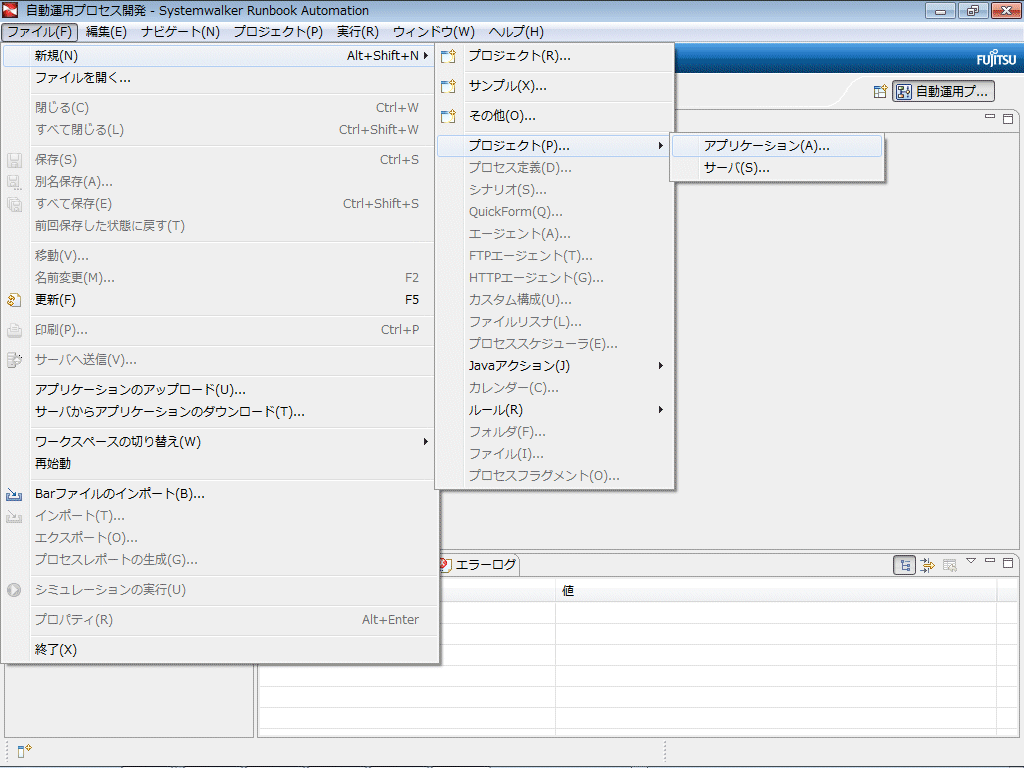Image resolution: width=1024 pixels, height=768 pixels.
Task: Select the 自動運用プ... perspective button
Action: click(x=944, y=91)
